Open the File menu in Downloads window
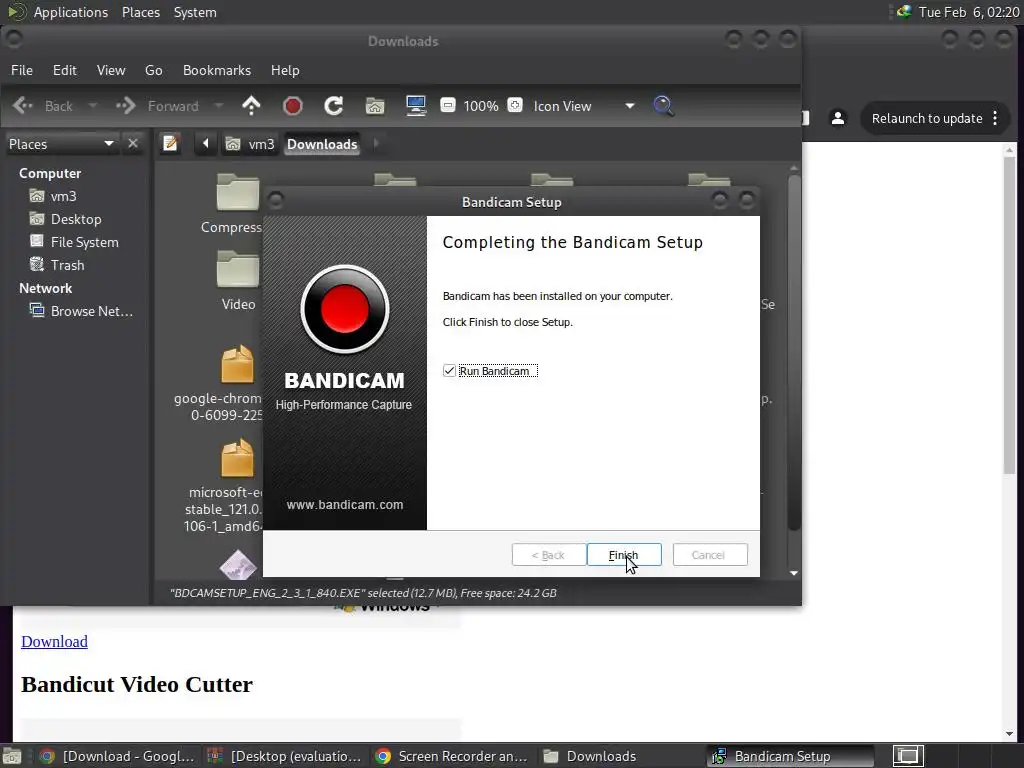Image resolution: width=1024 pixels, height=768 pixels. (22, 70)
